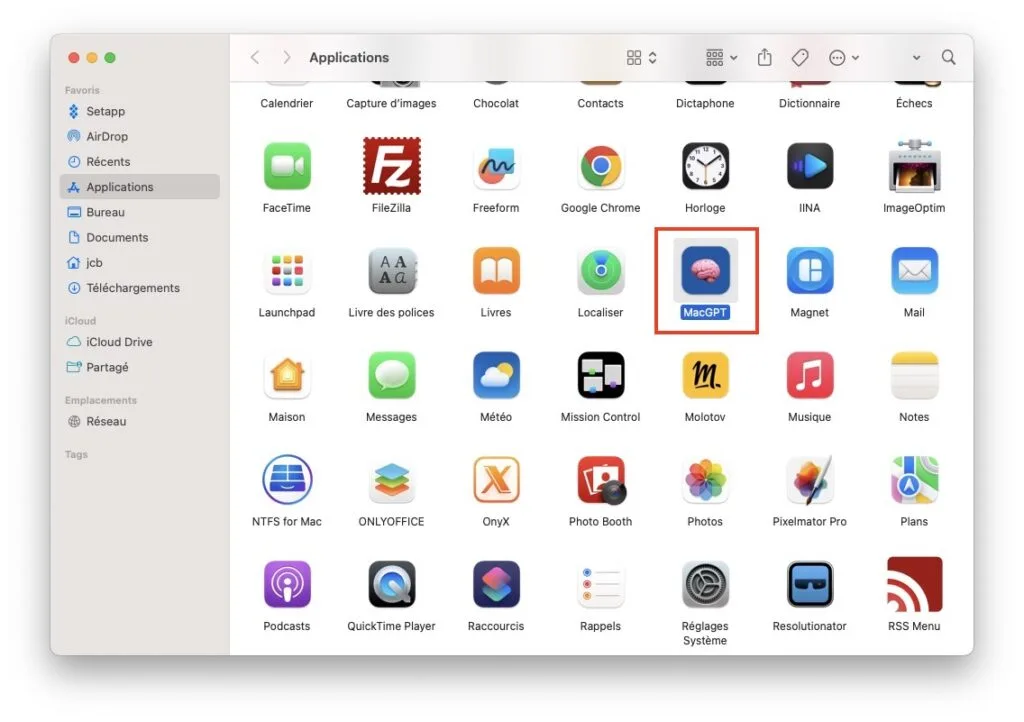Select the Réglages Système icon
The height and width of the screenshot is (722, 1024).
tap(705, 584)
